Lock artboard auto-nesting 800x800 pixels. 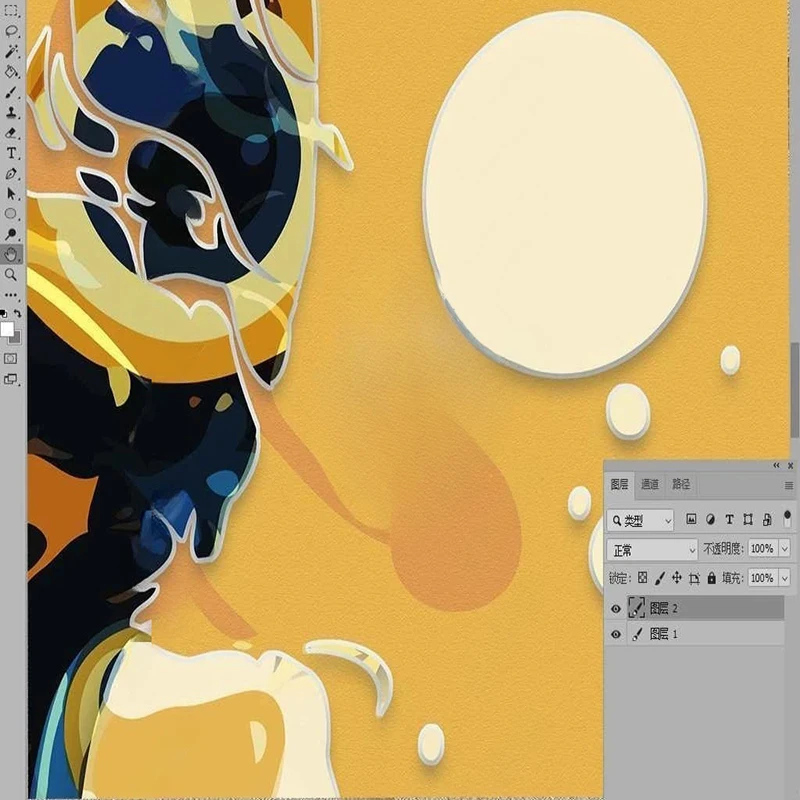click(x=694, y=578)
